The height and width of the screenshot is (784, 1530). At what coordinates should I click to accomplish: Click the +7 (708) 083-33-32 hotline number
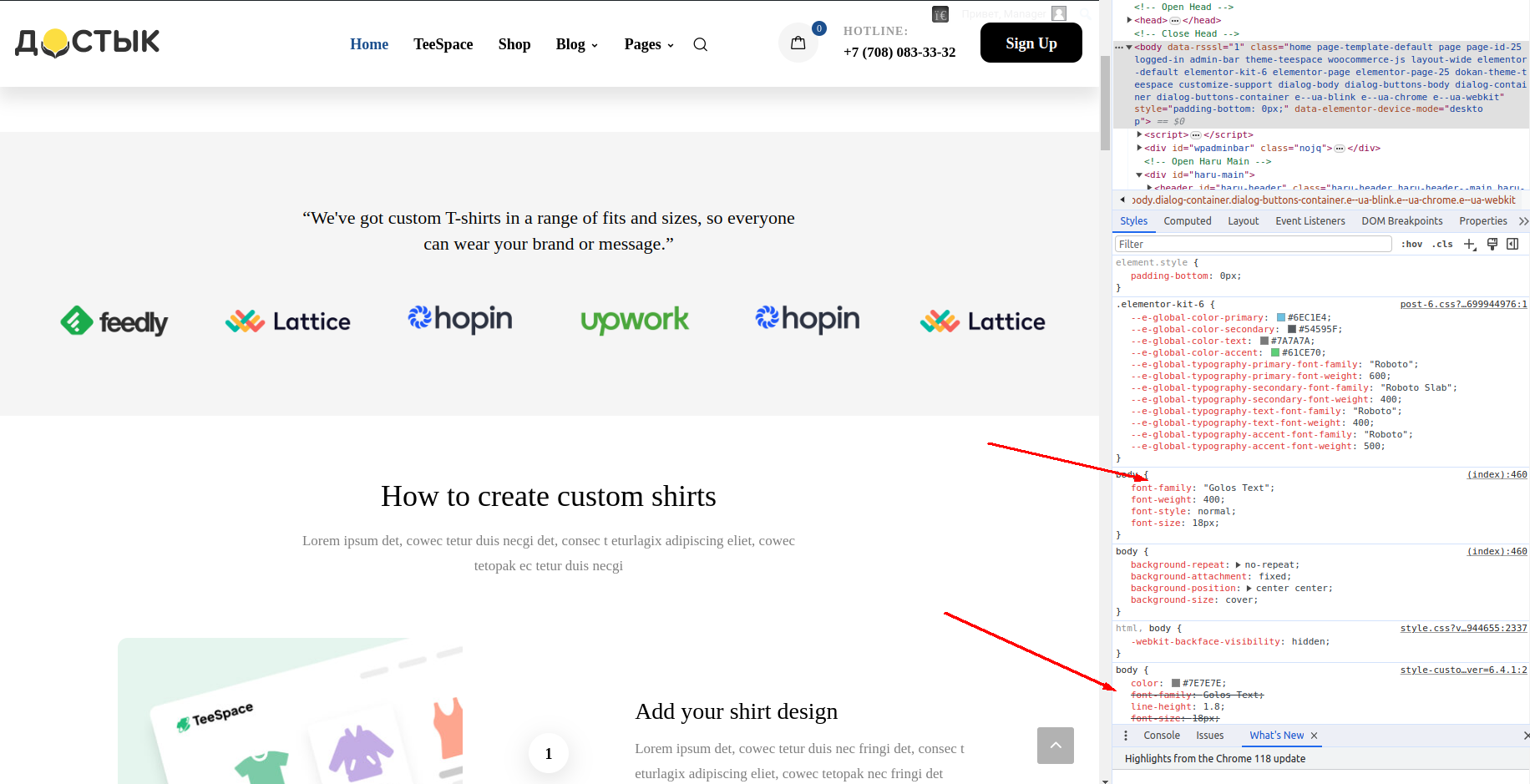pos(899,52)
